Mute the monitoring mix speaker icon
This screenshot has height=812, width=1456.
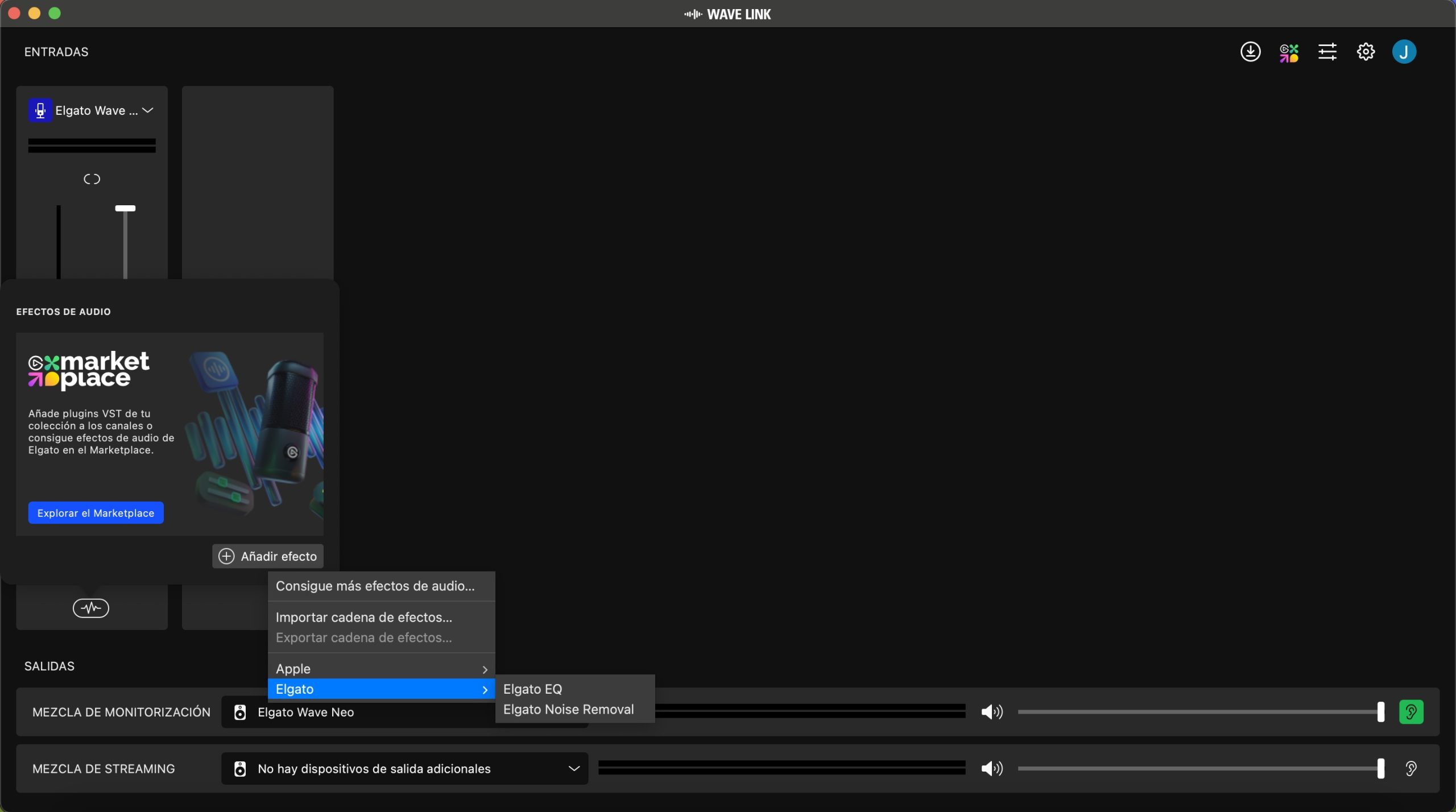click(x=991, y=712)
